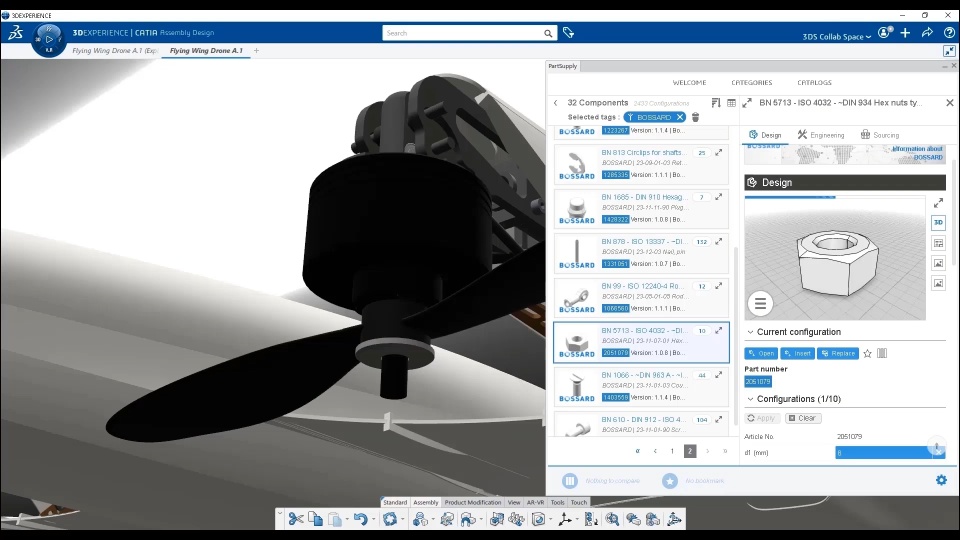This screenshot has width=960, height=540.
Task: Collapse the Configurations (1/10) section
Action: (x=750, y=399)
